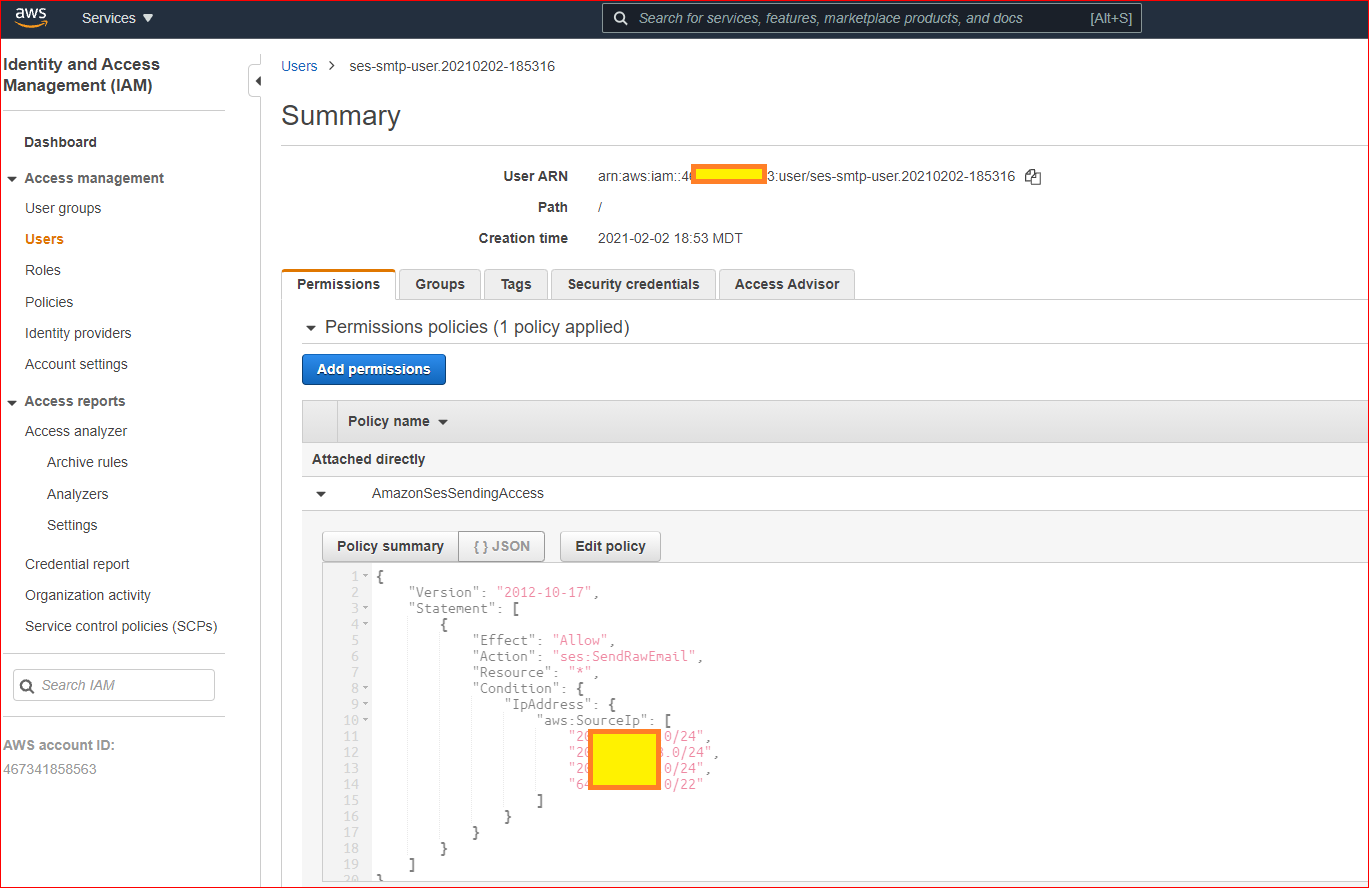Viewport: 1369px width, 888px height.
Task: Collapse the Permissions policies section
Action: click(x=311, y=328)
